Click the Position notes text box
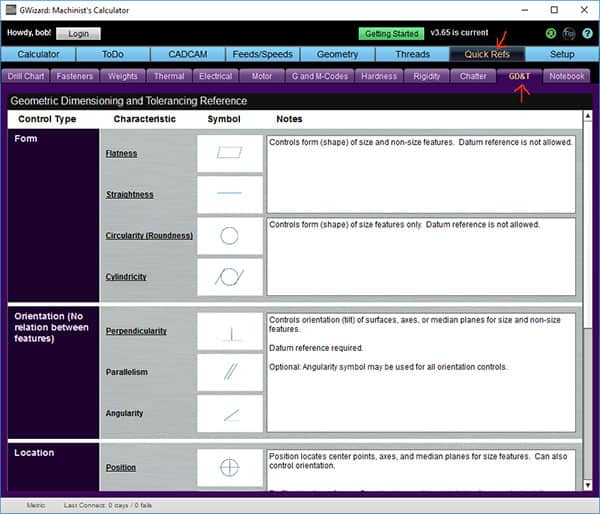This screenshot has height=514, width=600. coord(421,470)
